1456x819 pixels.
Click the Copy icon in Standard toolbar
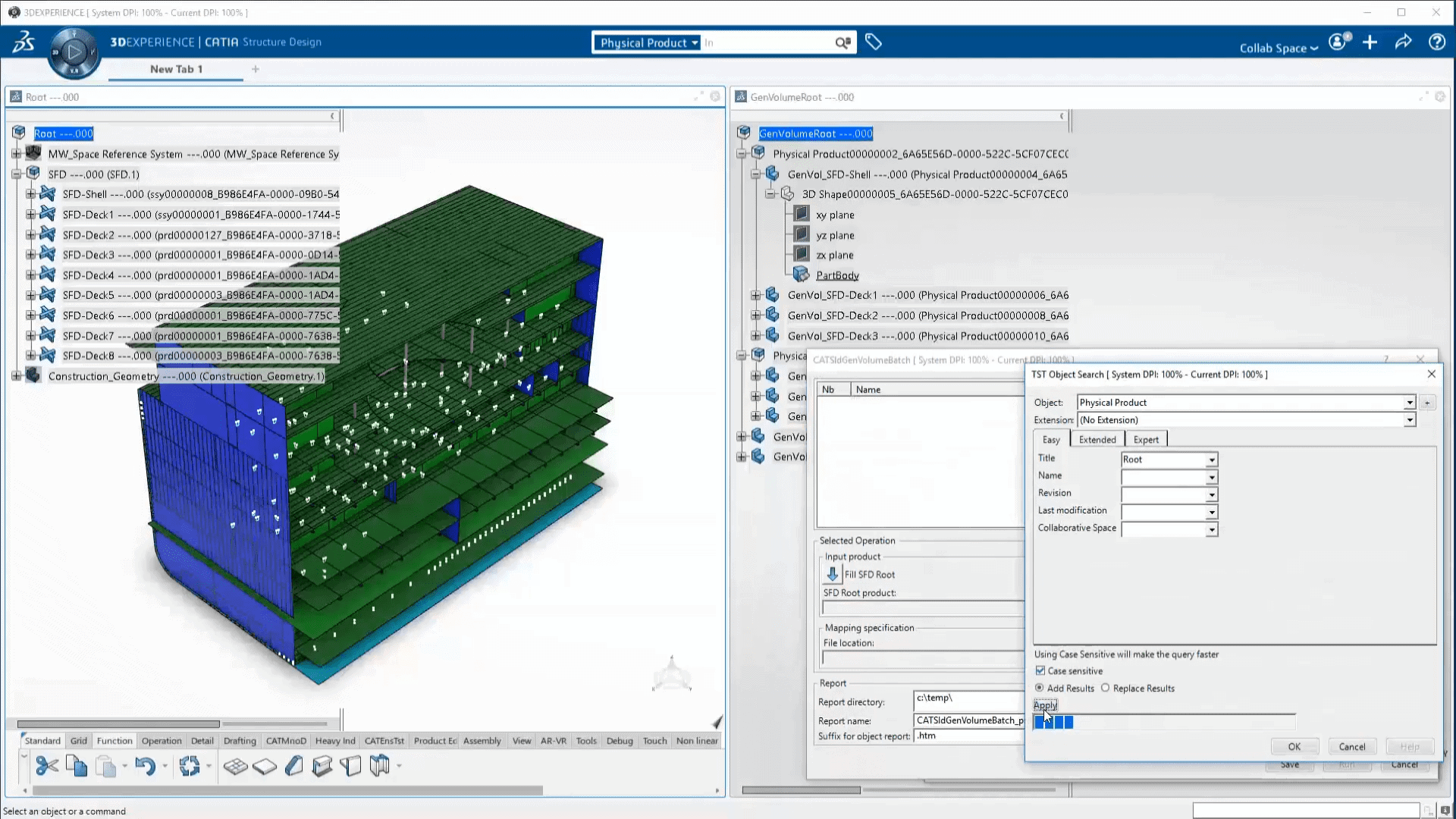tap(77, 767)
